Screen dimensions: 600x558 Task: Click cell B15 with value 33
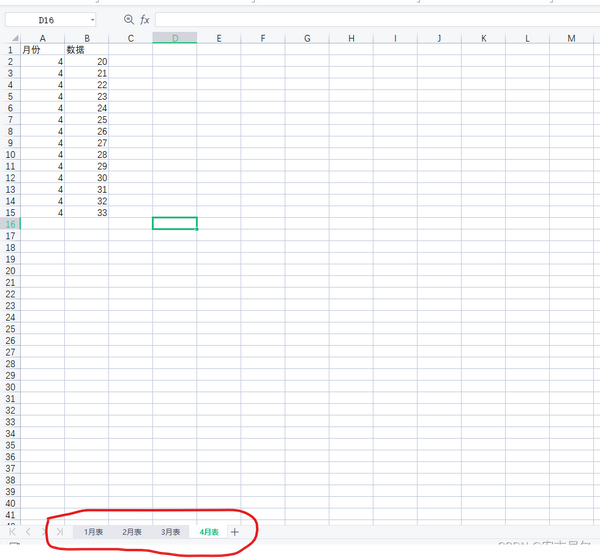tap(87, 212)
